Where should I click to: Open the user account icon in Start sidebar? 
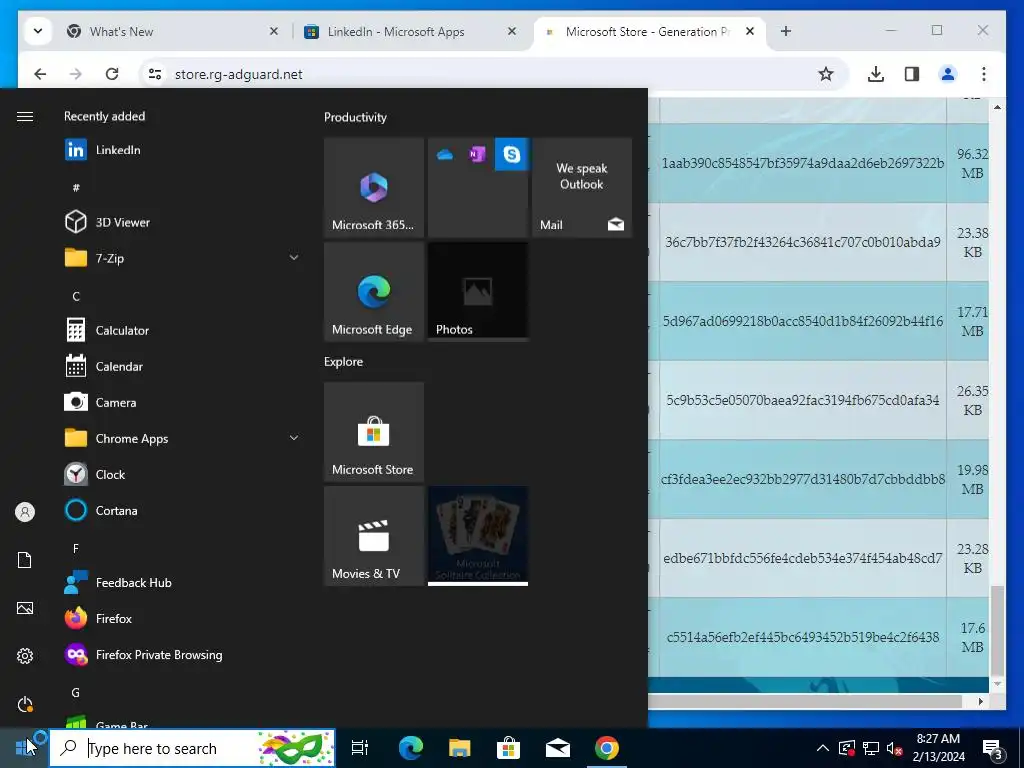(25, 512)
